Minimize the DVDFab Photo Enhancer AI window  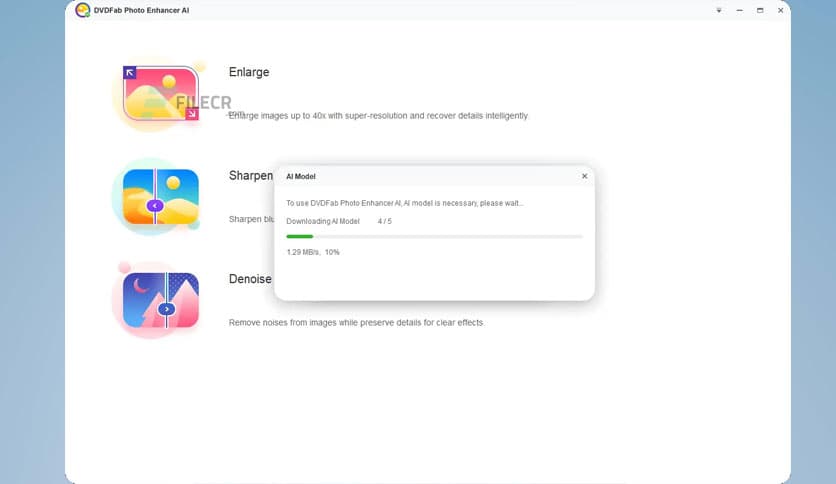739,10
